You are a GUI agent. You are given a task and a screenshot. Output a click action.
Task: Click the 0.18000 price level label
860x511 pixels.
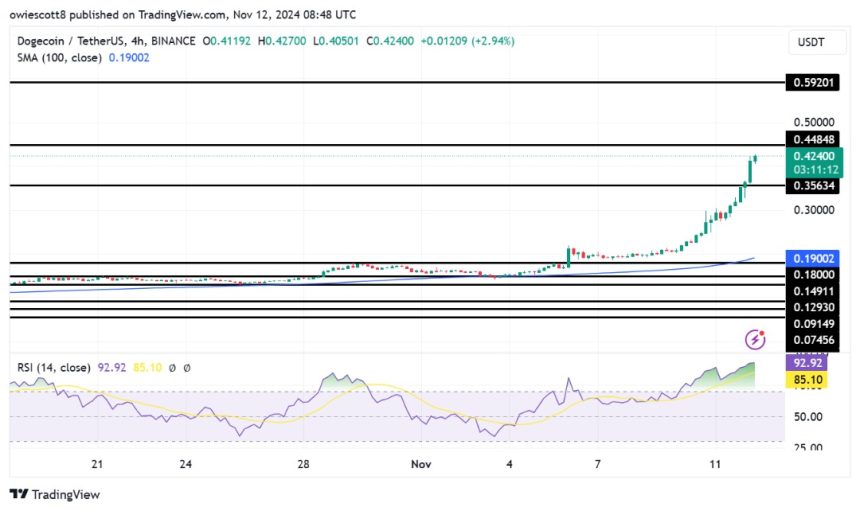pyautogui.click(x=817, y=274)
